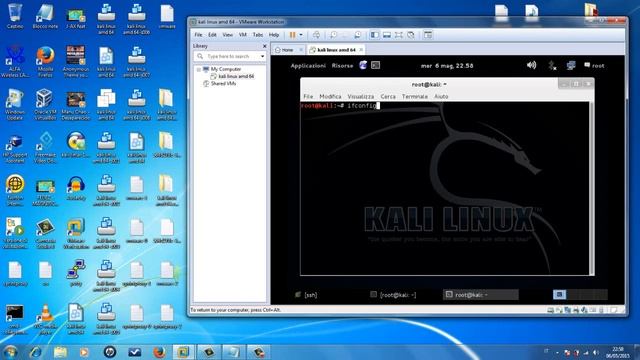Open the Kali Risorse menu
The height and width of the screenshot is (360, 640).
coord(342,66)
